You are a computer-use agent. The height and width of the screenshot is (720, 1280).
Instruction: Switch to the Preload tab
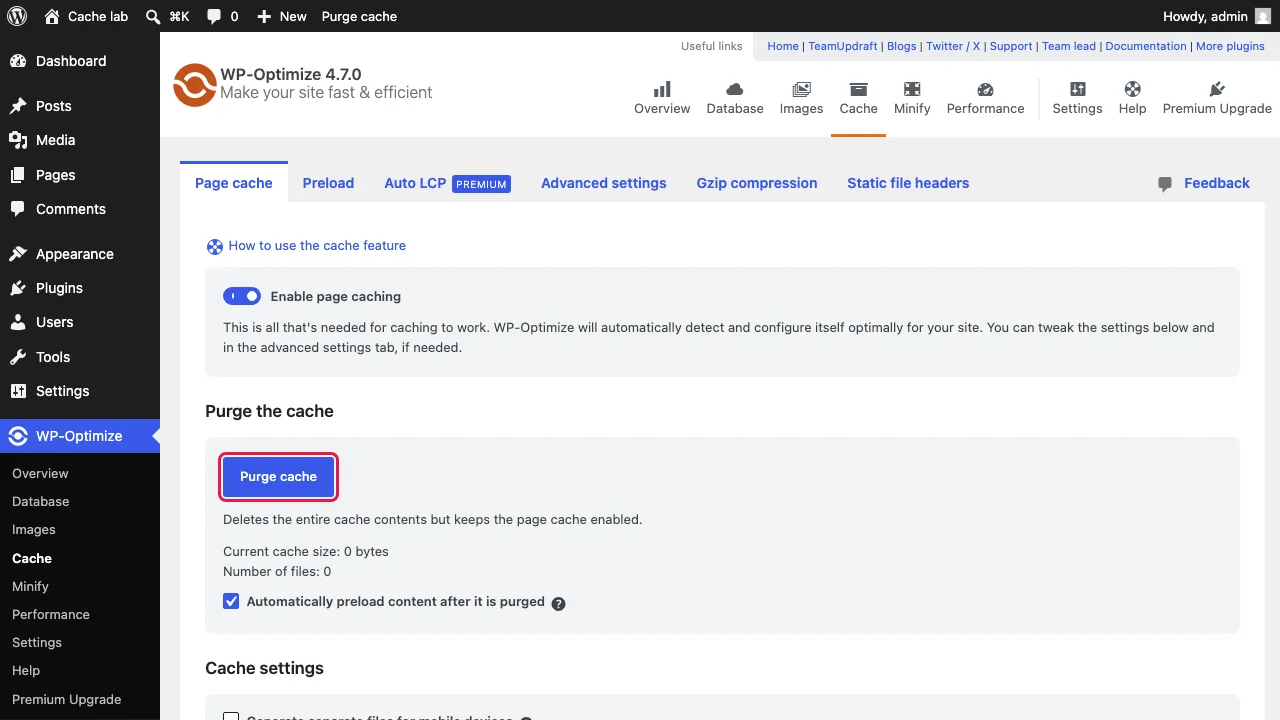(328, 183)
